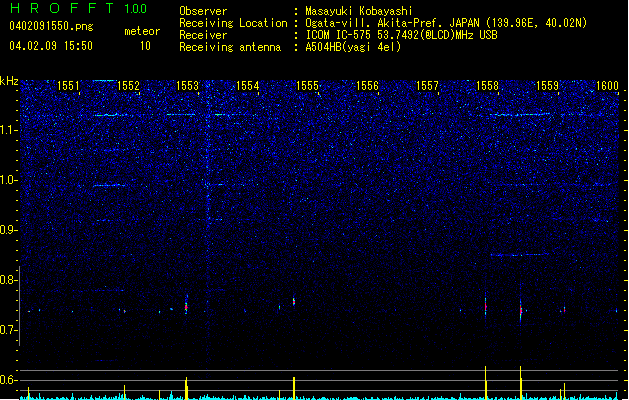The height and width of the screenshot is (400, 629).
Task: Click the meteor echo just before 1553
Action: point(186,306)
